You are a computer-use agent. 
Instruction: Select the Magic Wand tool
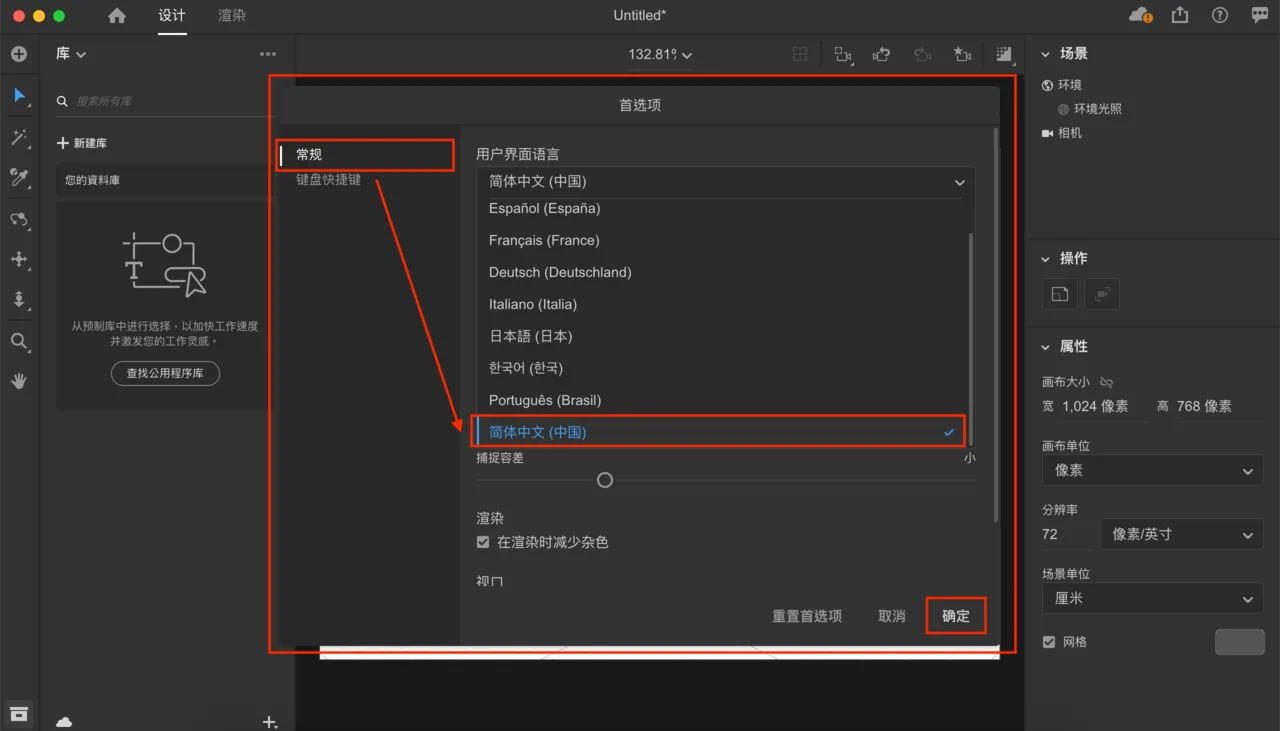(19, 137)
